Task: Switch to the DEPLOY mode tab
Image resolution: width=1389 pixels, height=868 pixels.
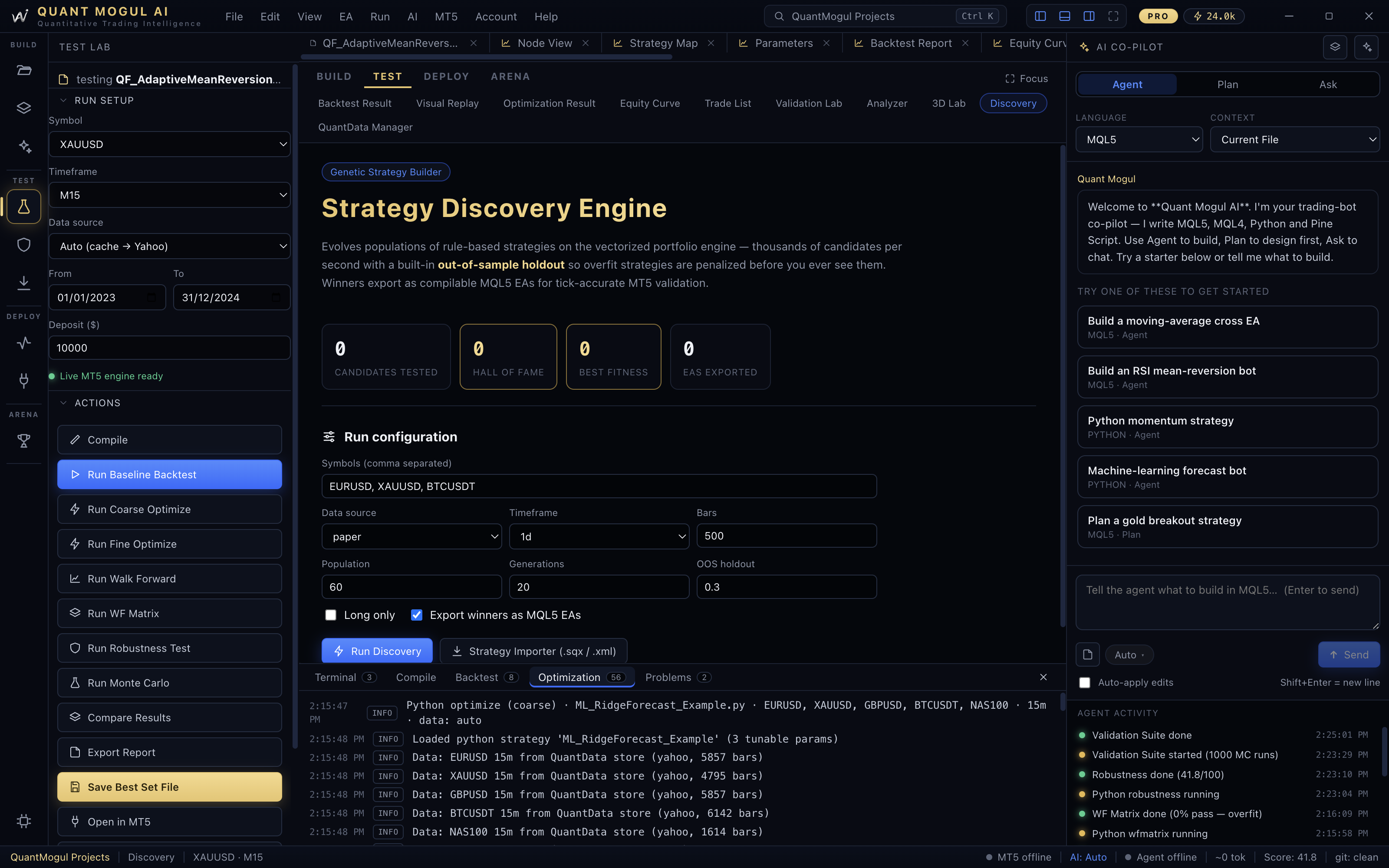Action: pos(446,76)
